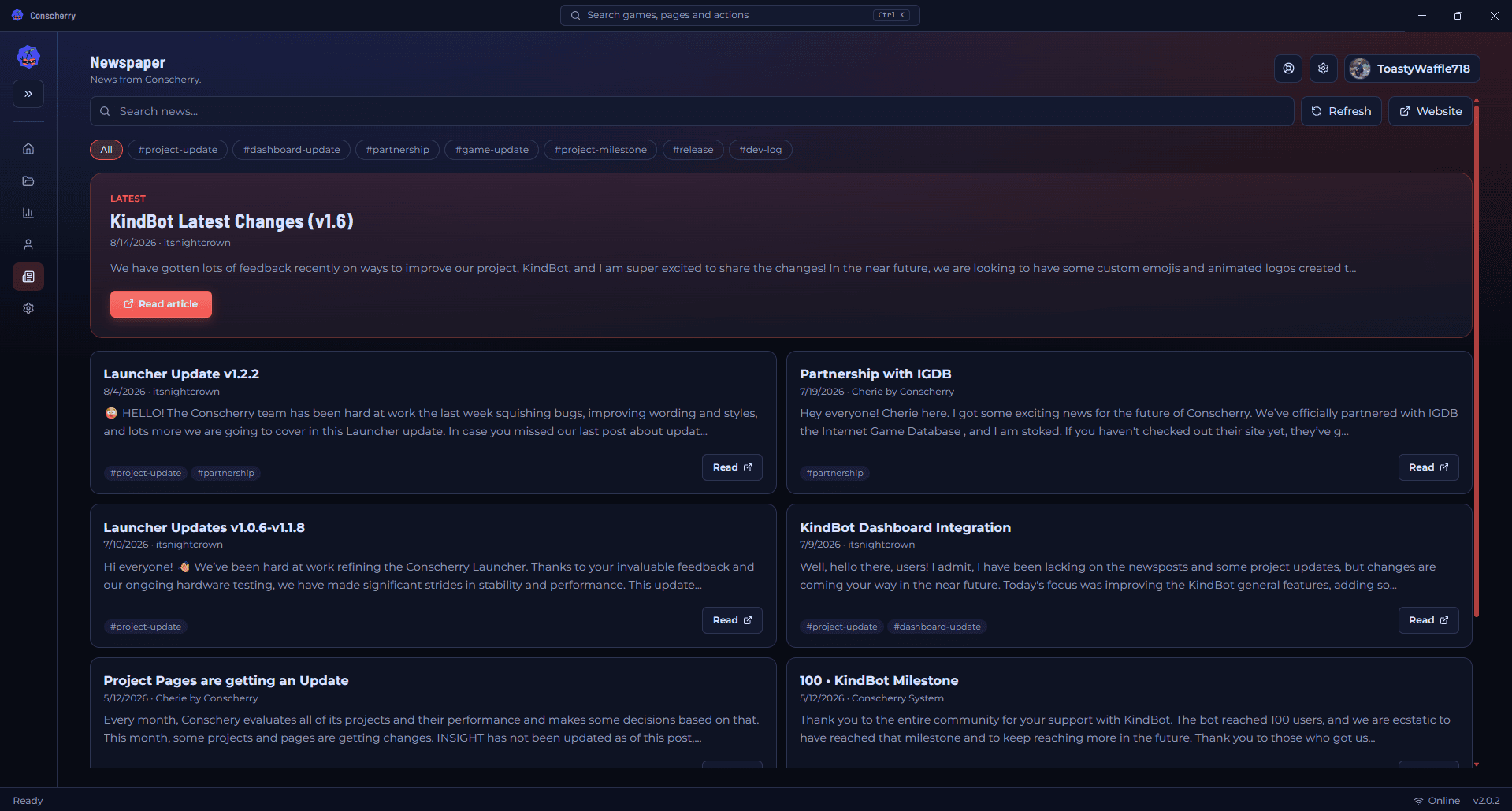The image size is (1512, 811).
Task: Filter news by the #dev-log chip
Action: coord(760,150)
